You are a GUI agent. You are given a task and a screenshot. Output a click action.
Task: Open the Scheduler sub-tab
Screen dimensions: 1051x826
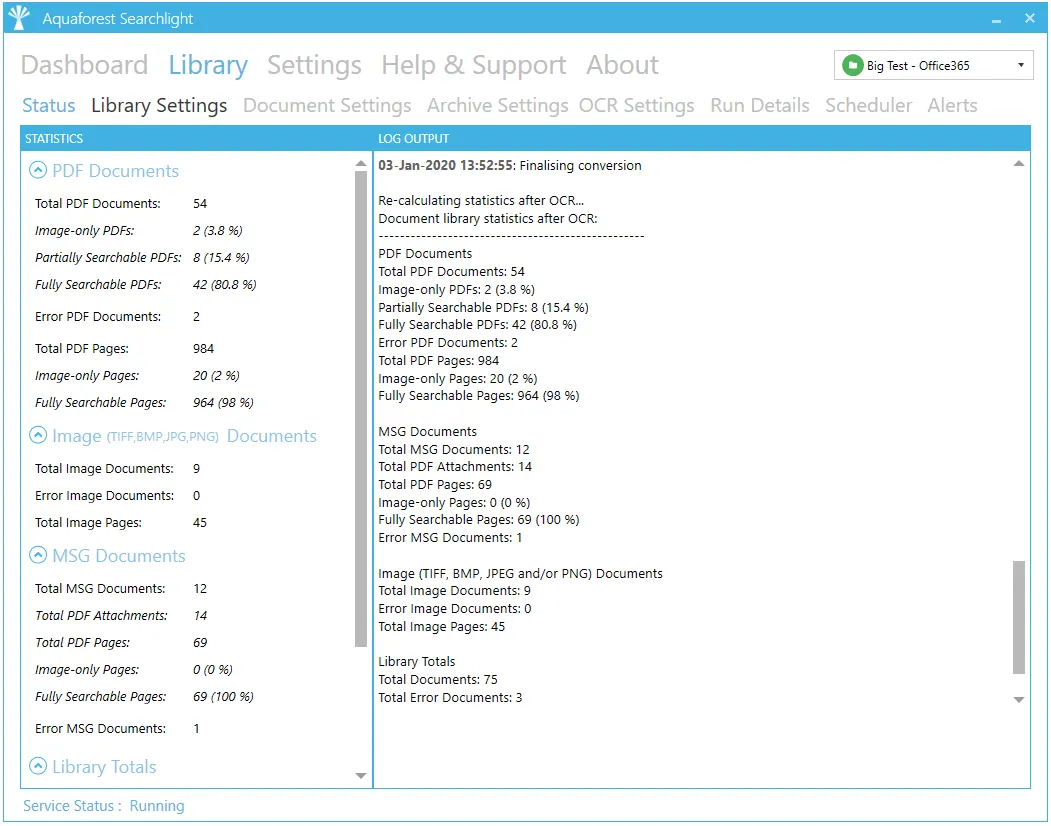868,106
